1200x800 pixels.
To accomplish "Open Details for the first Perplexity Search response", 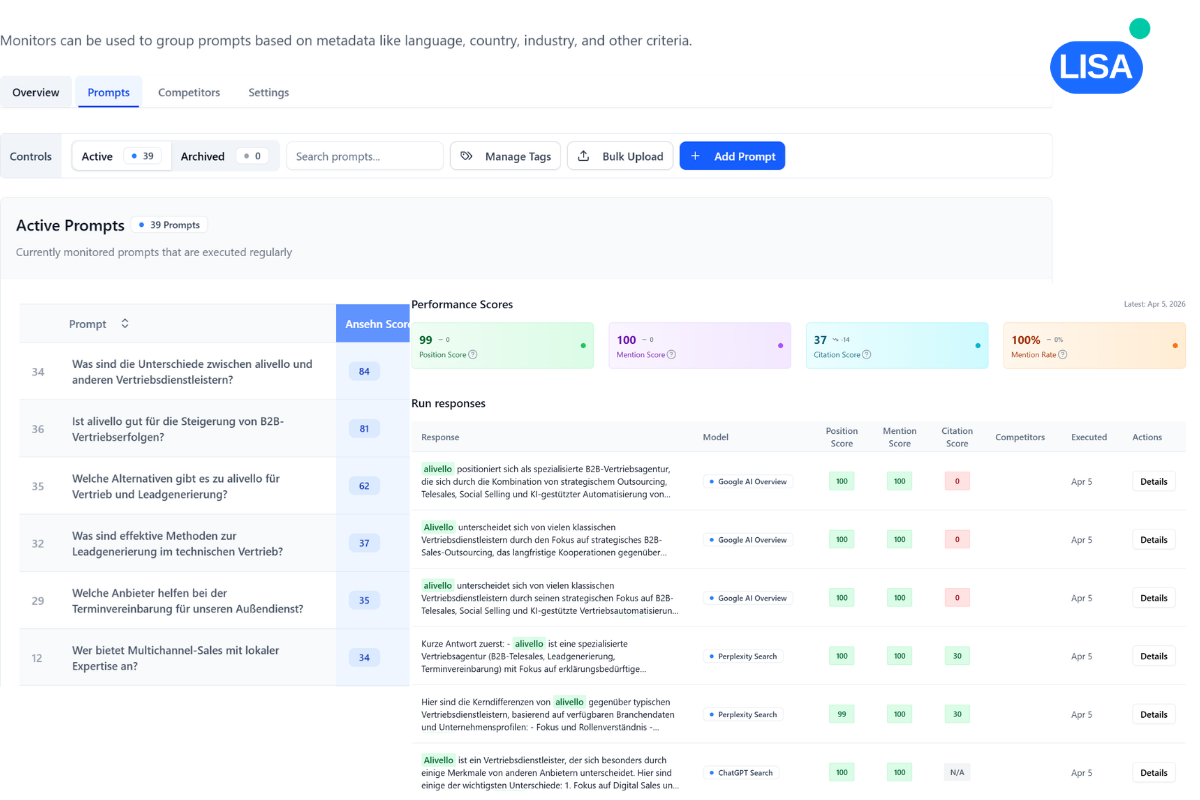I will tap(1153, 656).
